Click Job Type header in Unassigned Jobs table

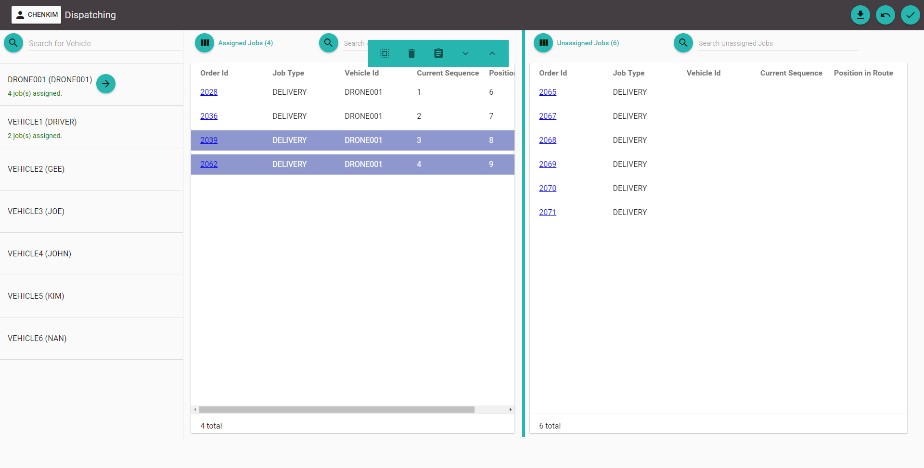tap(629, 73)
